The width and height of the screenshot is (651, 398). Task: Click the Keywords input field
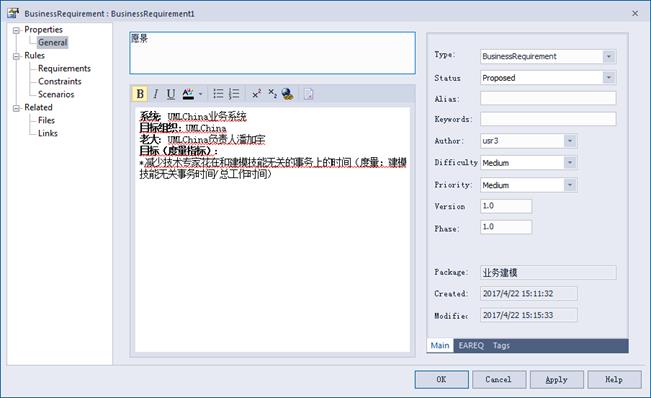pos(548,119)
